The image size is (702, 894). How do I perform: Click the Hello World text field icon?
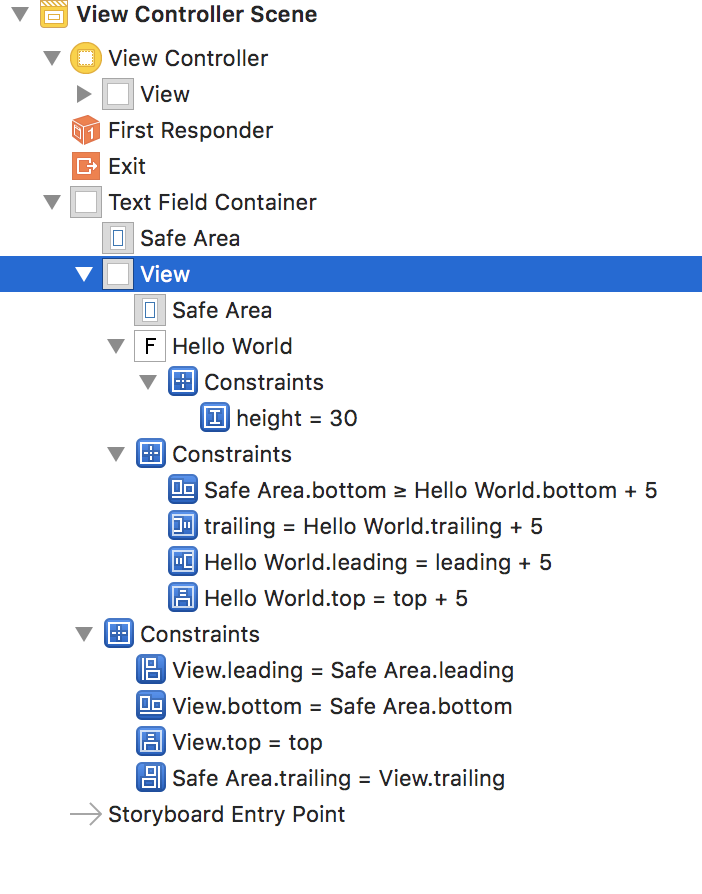click(150, 346)
